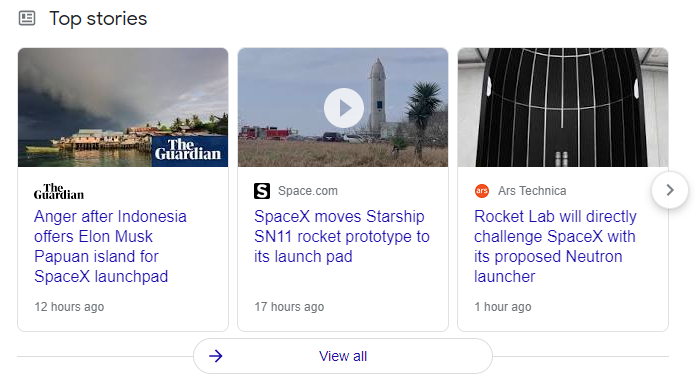Open View all stories button
Viewport: 695px width, 382px height.
[x=343, y=356]
